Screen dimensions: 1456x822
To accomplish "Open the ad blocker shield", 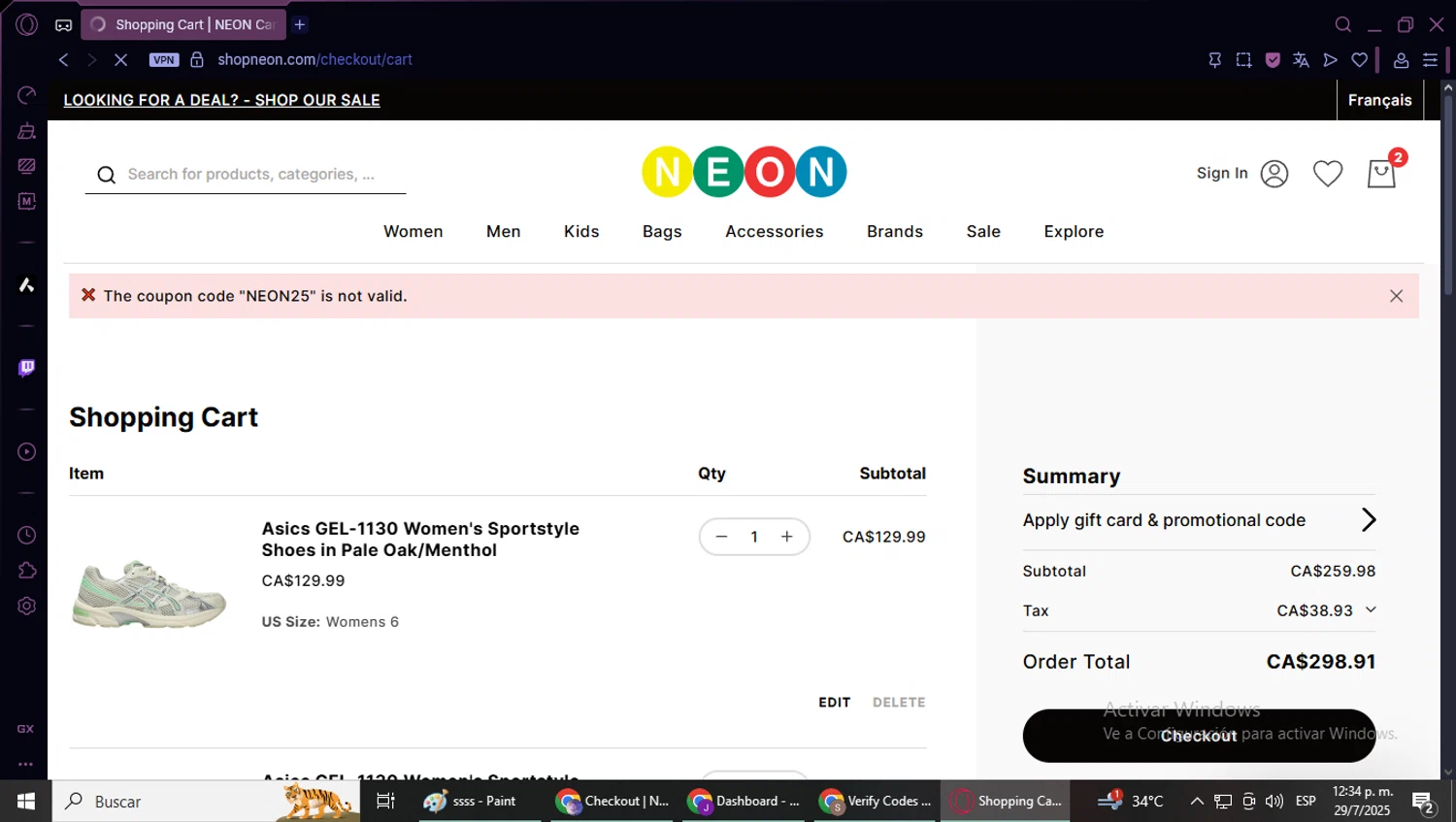I will point(1273,60).
